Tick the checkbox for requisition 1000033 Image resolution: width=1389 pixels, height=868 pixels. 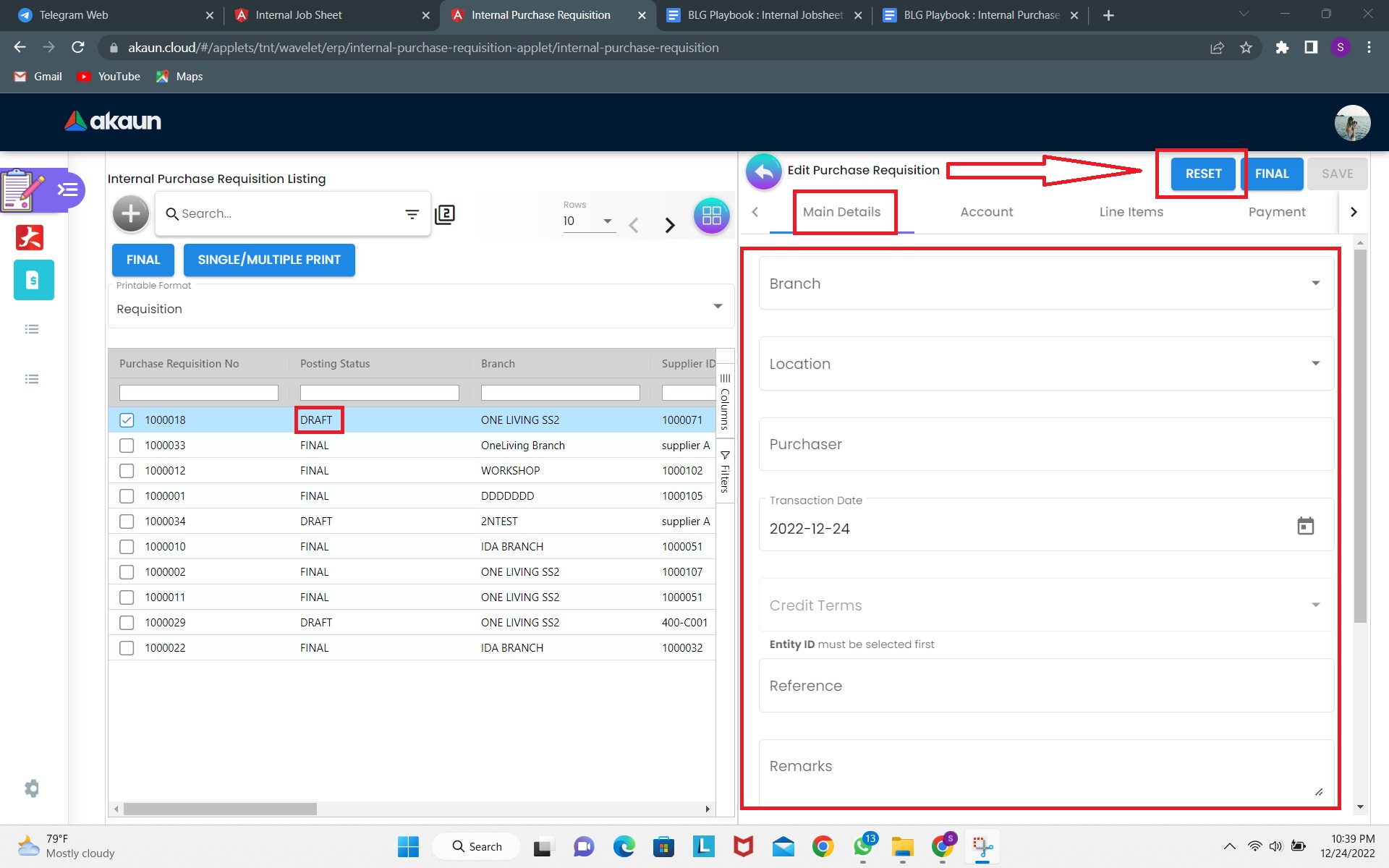pyautogui.click(x=127, y=446)
